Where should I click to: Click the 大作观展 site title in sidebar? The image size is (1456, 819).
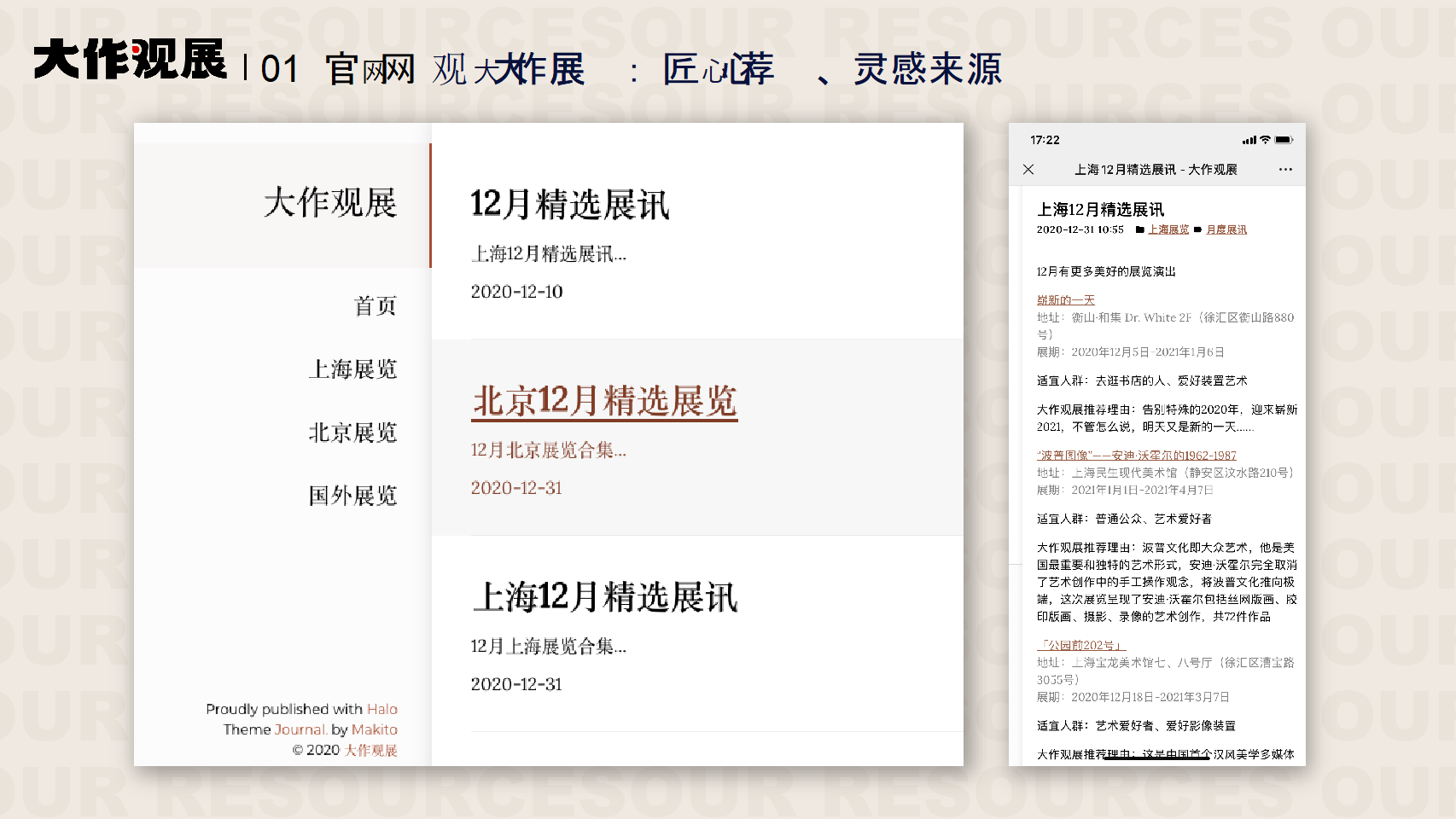[330, 203]
